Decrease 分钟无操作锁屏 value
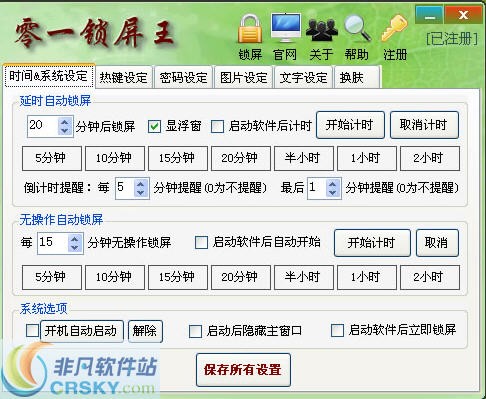Screen dimensions: 486x399 tap(75, 247)
